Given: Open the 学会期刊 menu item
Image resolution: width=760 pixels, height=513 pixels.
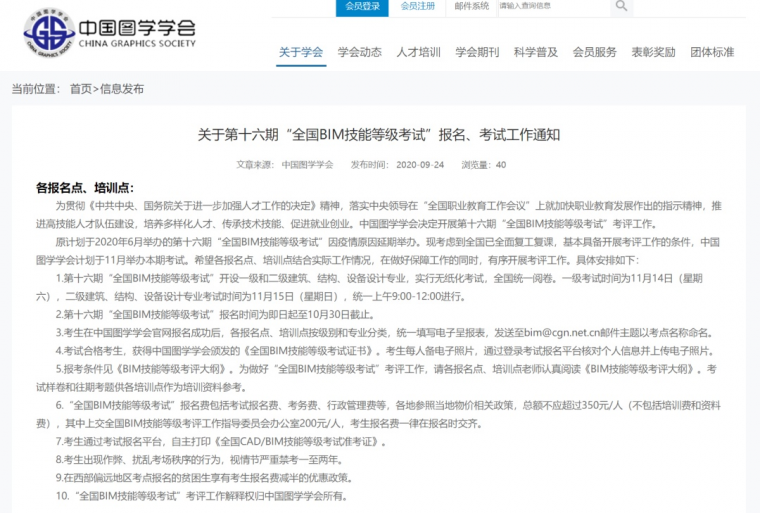Looking at the screenshot, I should pos(477,52).
